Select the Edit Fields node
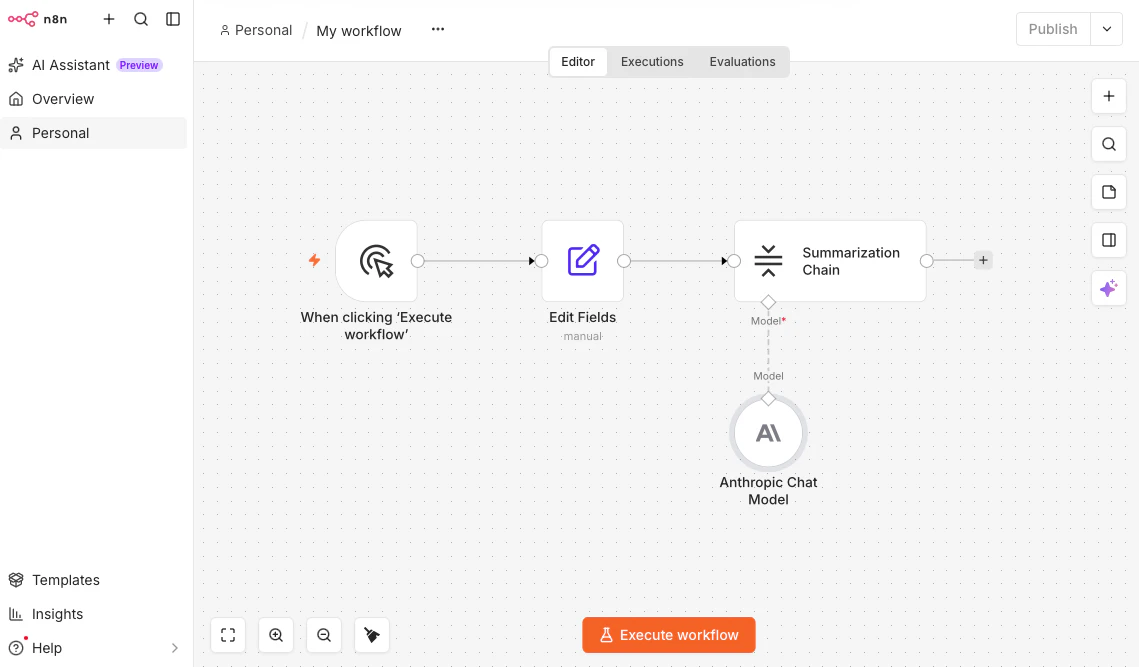The width and height of the screenshot is (1139, 667). [x=583, y=261]
